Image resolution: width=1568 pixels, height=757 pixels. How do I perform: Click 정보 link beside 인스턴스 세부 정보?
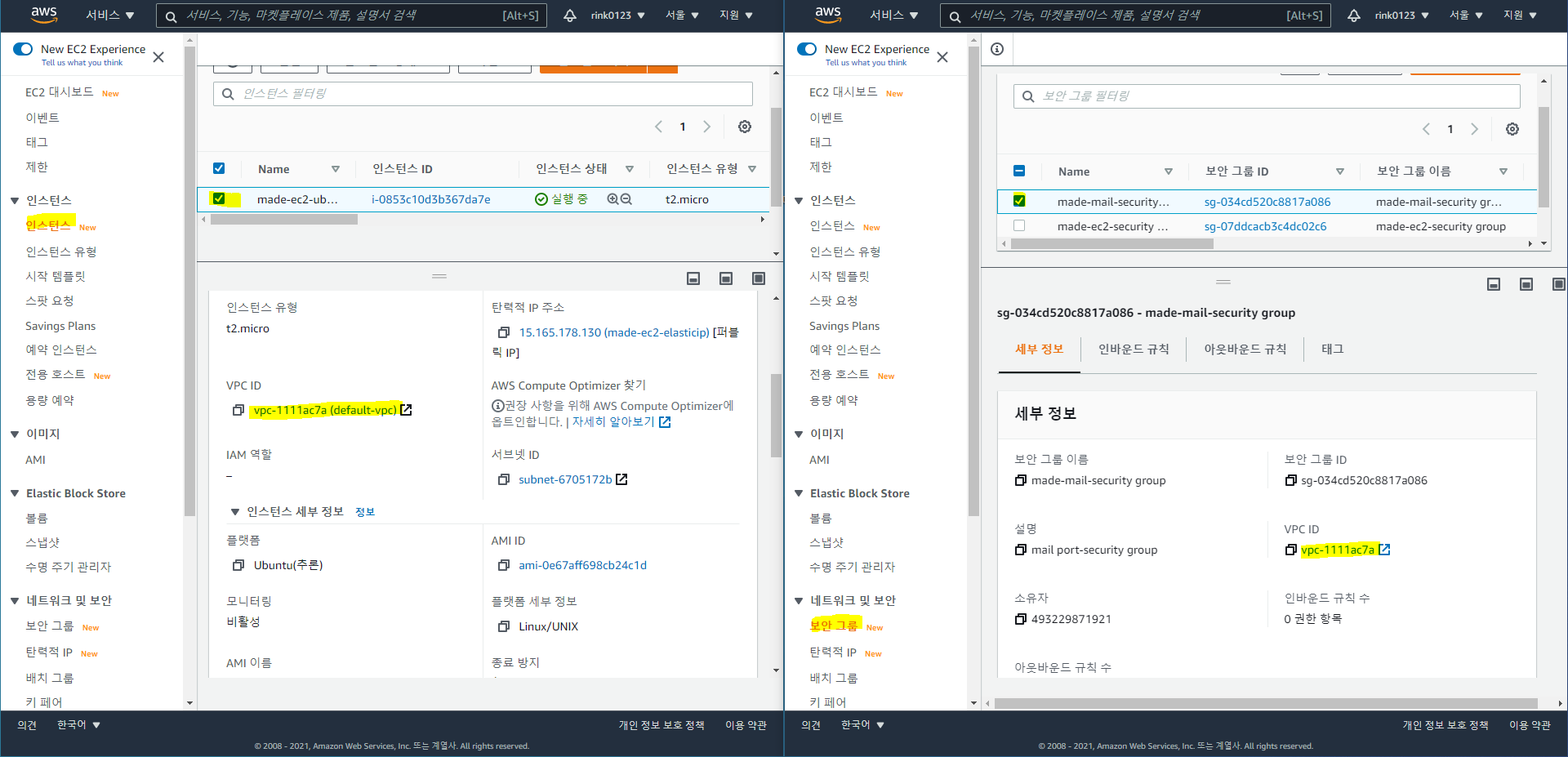click(x=365, y=512)
